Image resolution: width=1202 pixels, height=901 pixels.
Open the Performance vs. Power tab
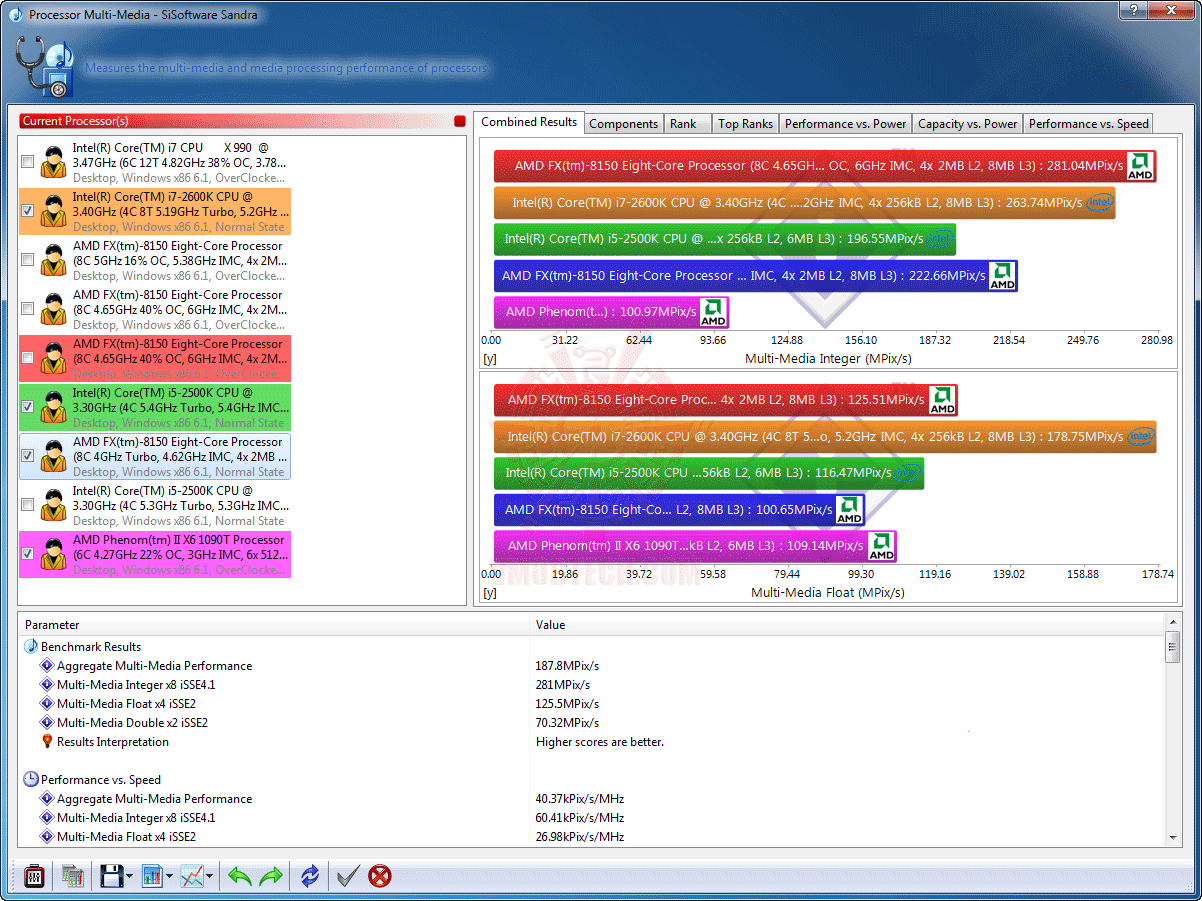[845, 124]
